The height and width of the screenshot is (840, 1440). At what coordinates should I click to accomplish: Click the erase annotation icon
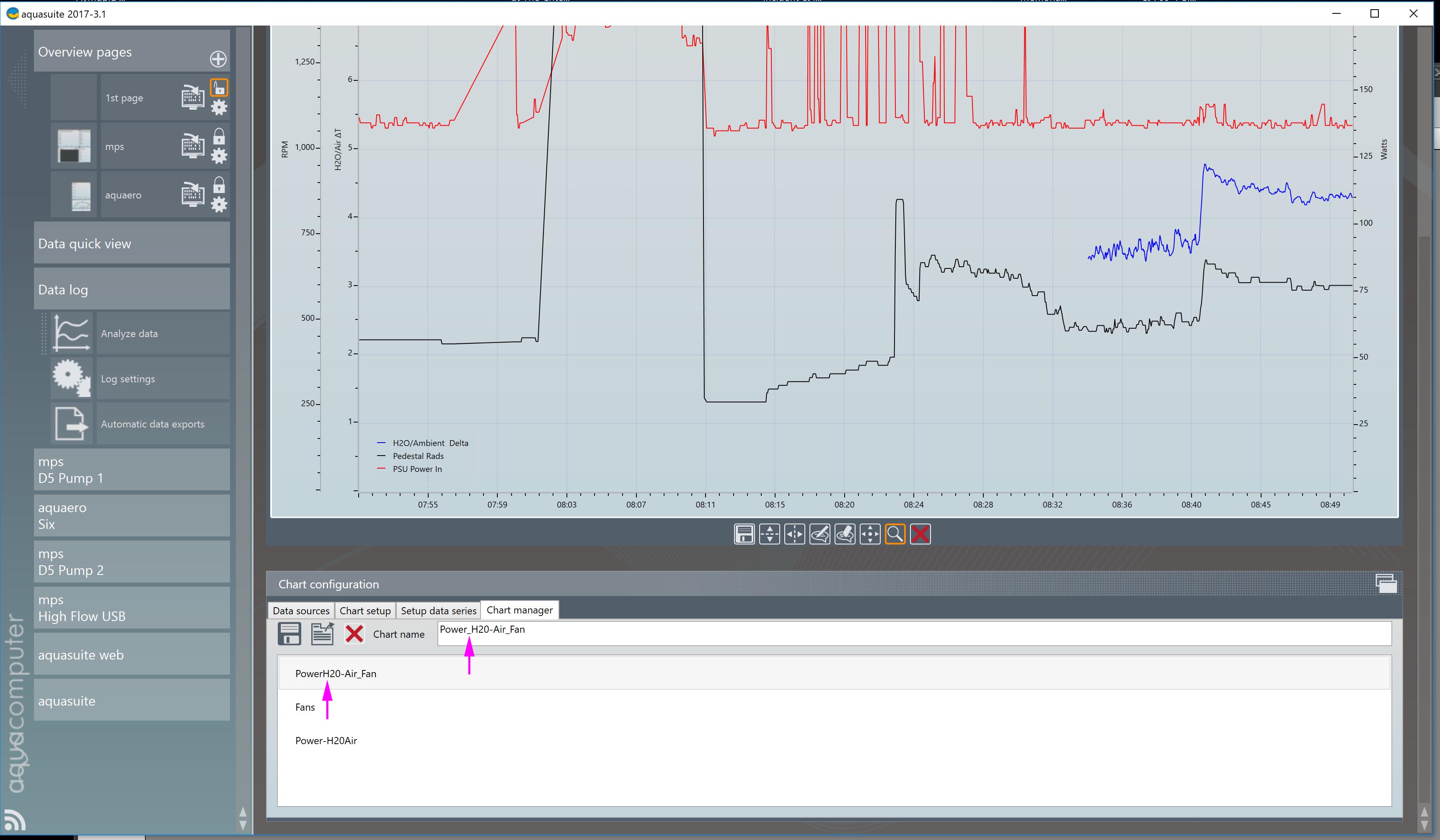(845, 534)
